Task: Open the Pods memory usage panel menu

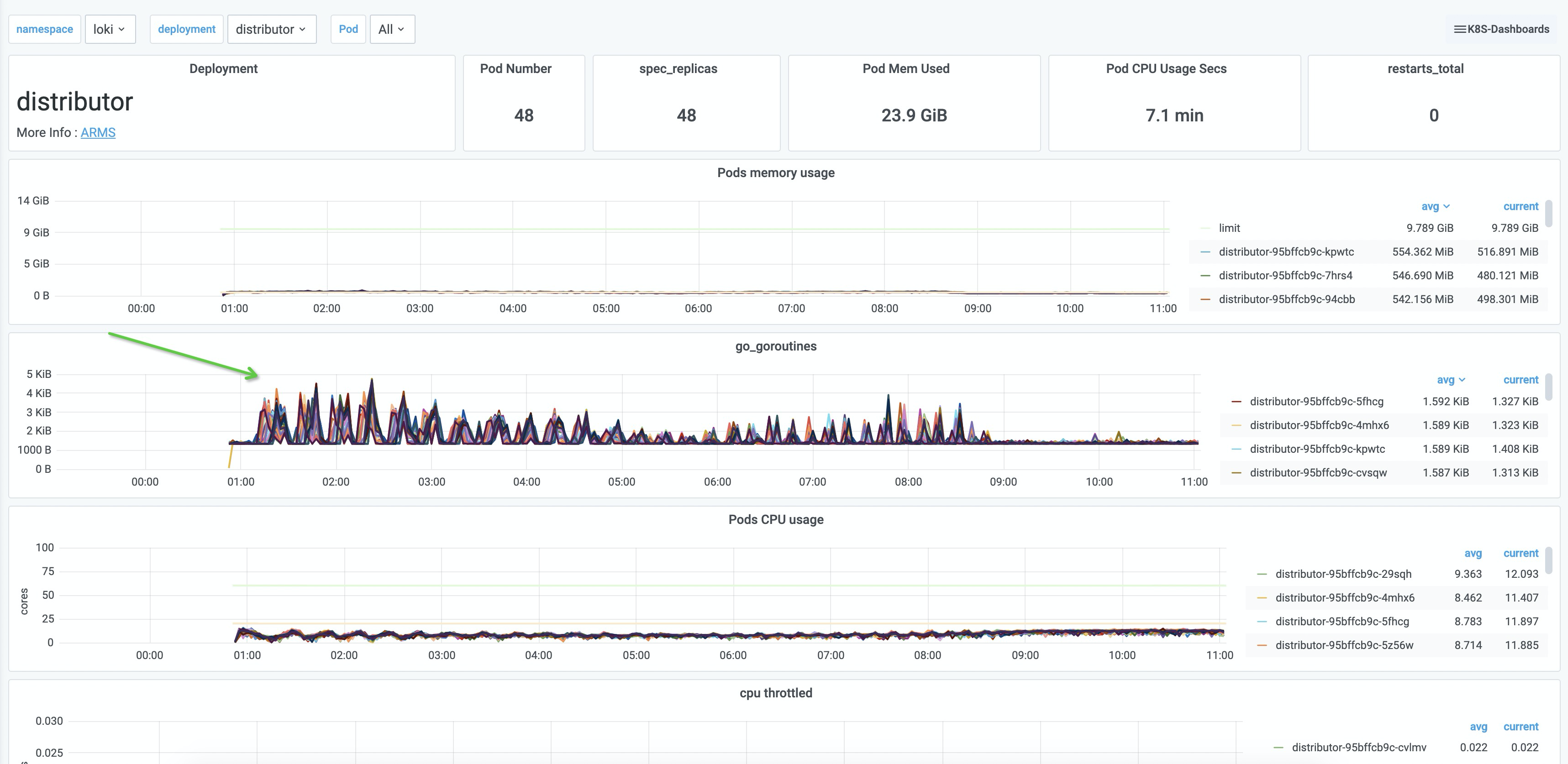Action: (775, 173)
